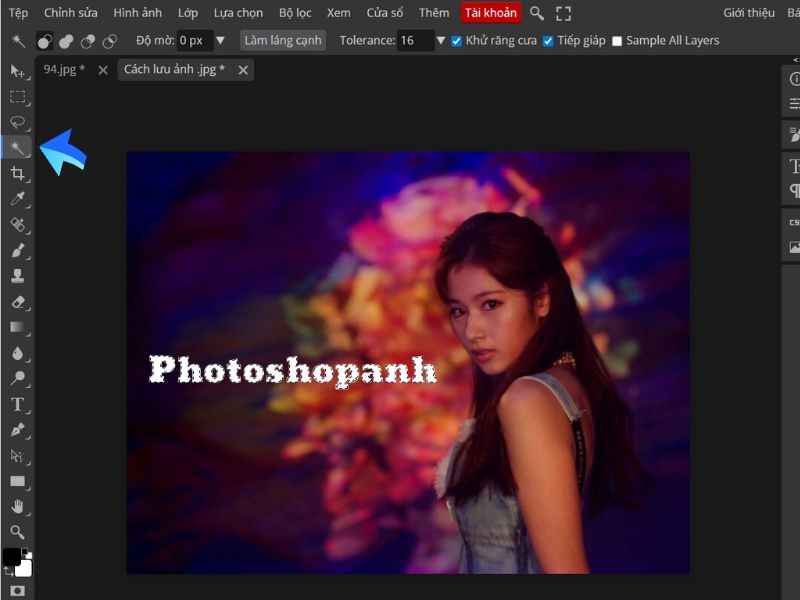Select the Move tool
The image size is (800, 600).
[x=17, y=71]
